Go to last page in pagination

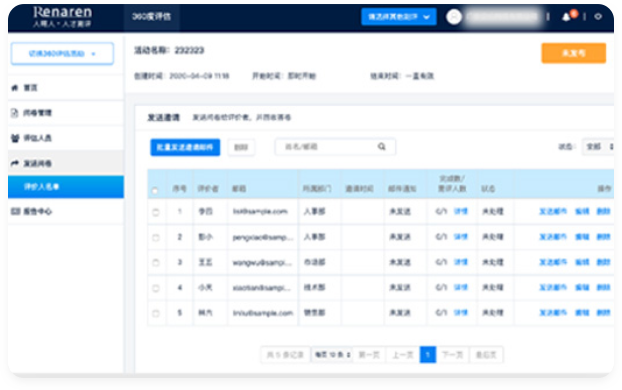point(486,355)
